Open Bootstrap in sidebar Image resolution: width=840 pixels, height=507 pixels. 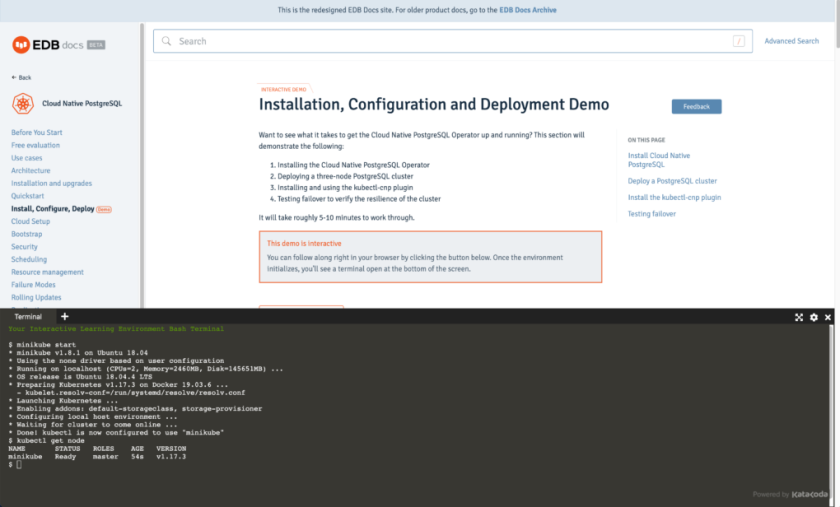tap(26, 234)
